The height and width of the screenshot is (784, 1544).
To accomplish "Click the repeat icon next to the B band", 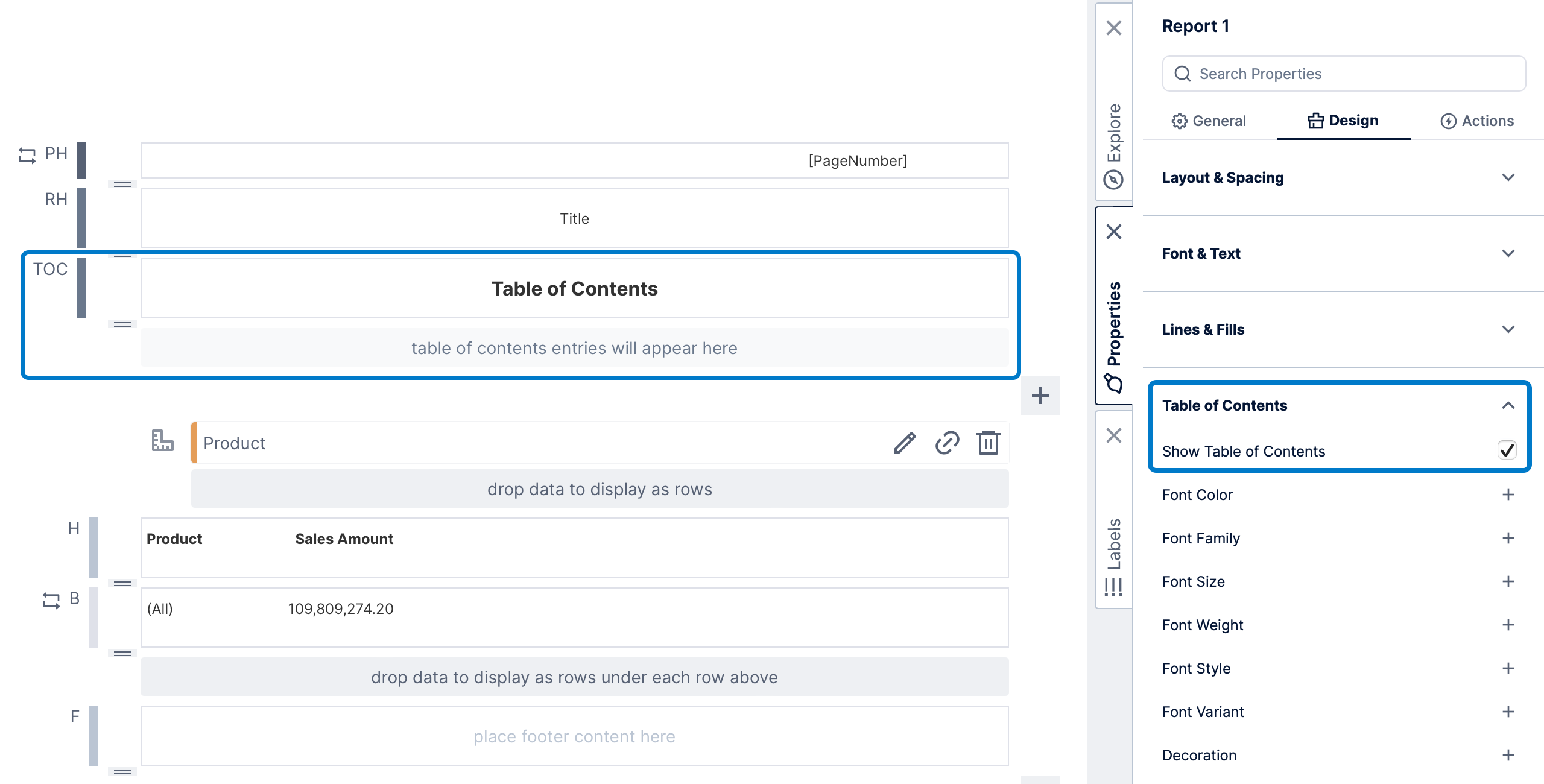I will 51,599.
